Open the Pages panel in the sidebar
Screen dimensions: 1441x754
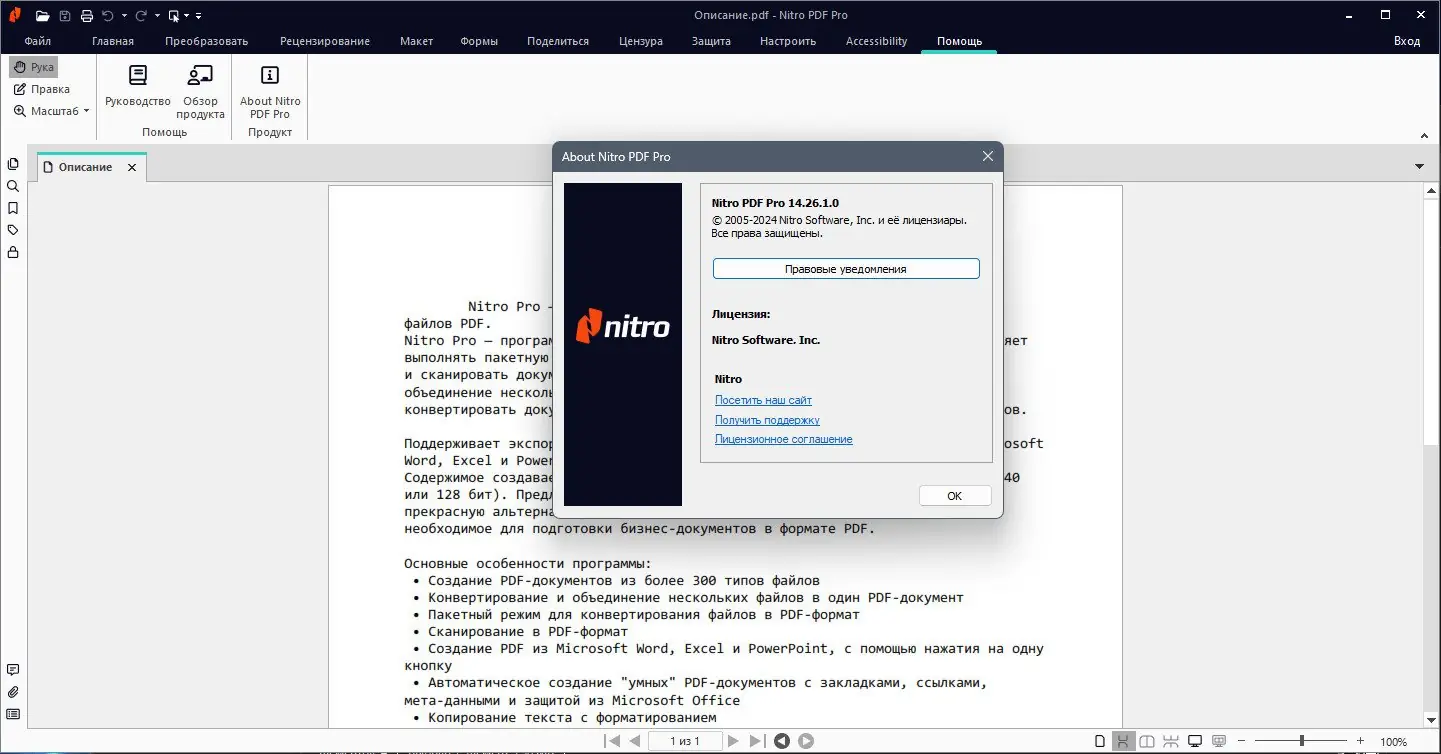[x=13, y=164]
